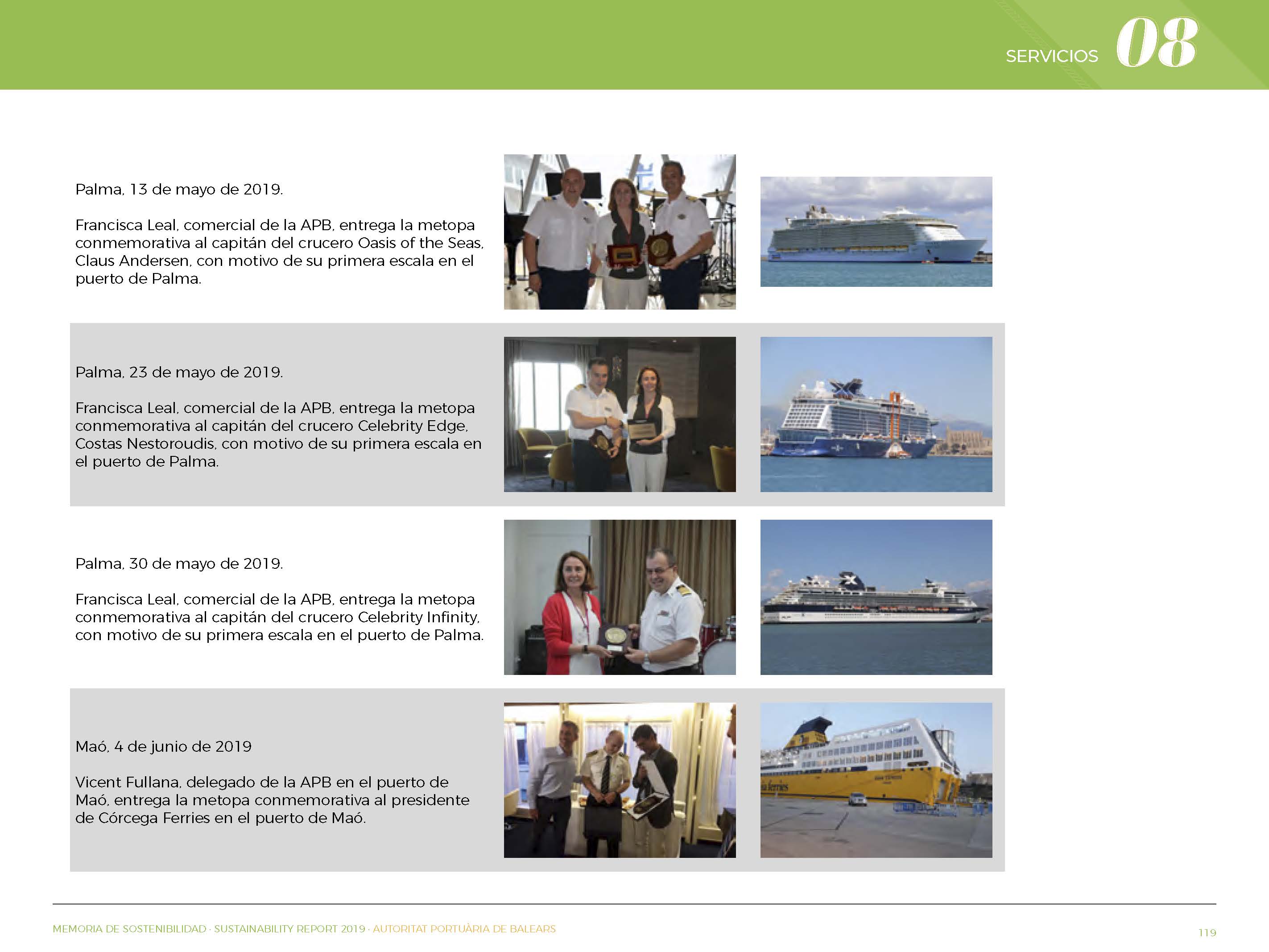Open the yellow Corsica Ferries ship photo
Viewport: 1269px width, 952px height.
[x=876, y=780]
